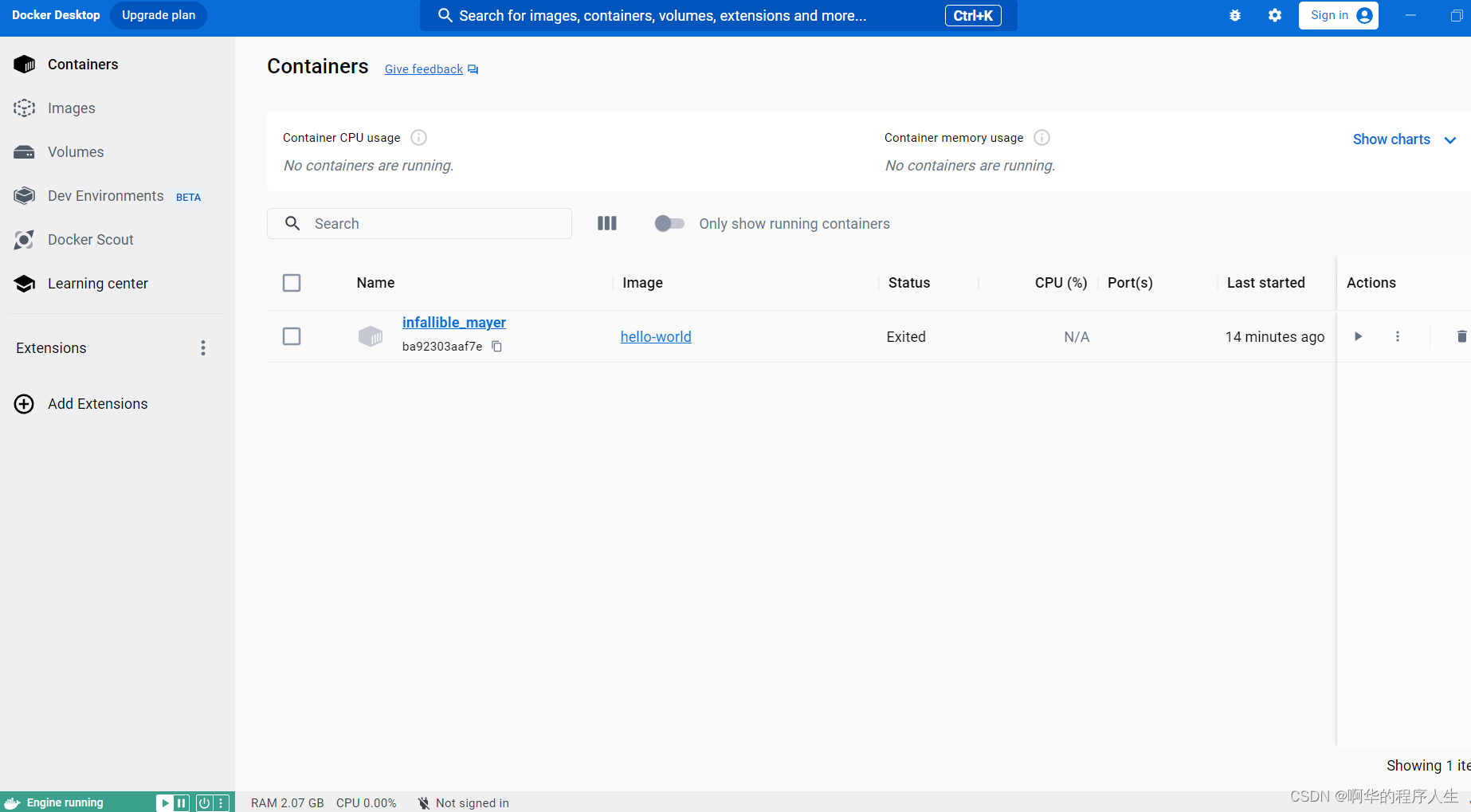Image resolution: width=1471 pixels, height=812 pixels.
Task: Click the Dev Environments stack icon
Action: pyautogui.click(x=25, y=196)
